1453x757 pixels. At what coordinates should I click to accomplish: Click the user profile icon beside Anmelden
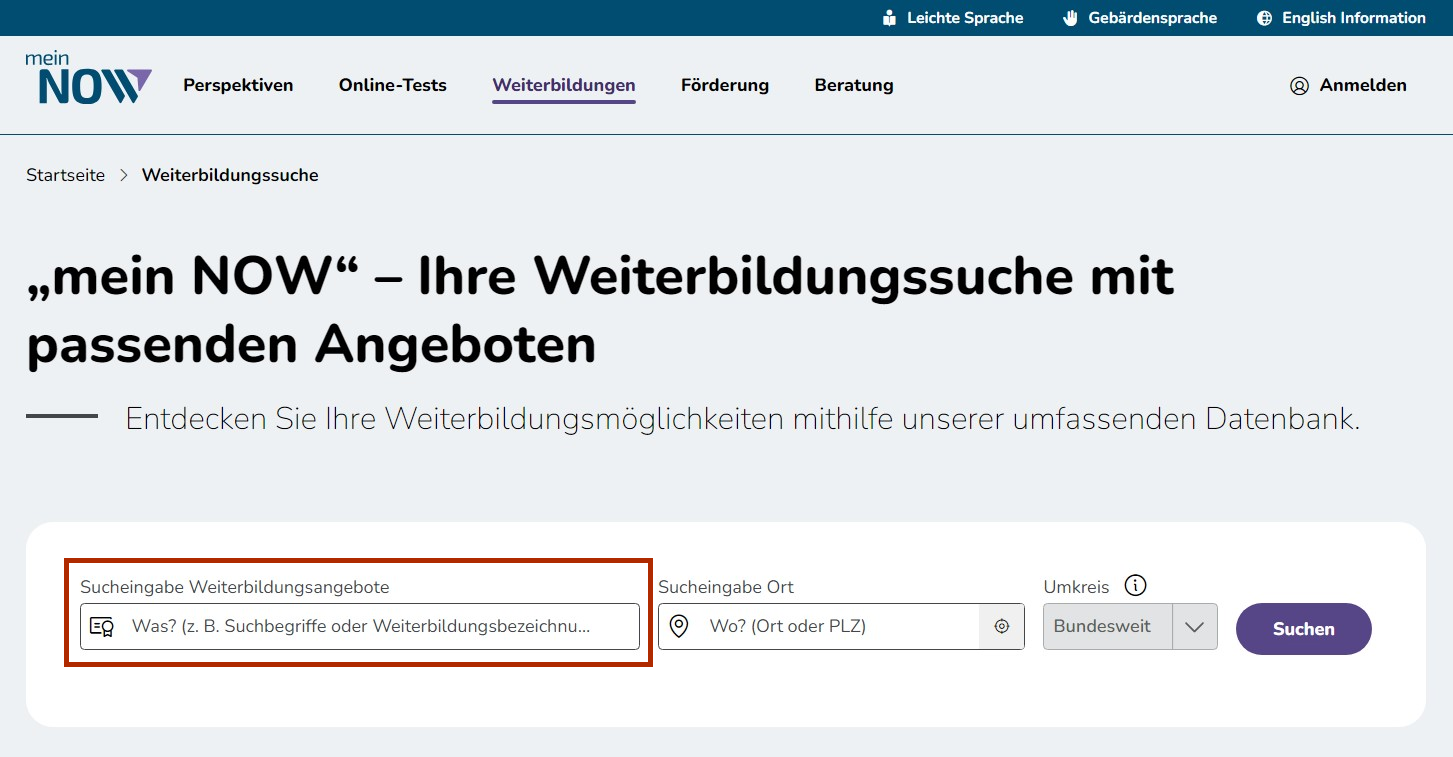pos(1299,86)
